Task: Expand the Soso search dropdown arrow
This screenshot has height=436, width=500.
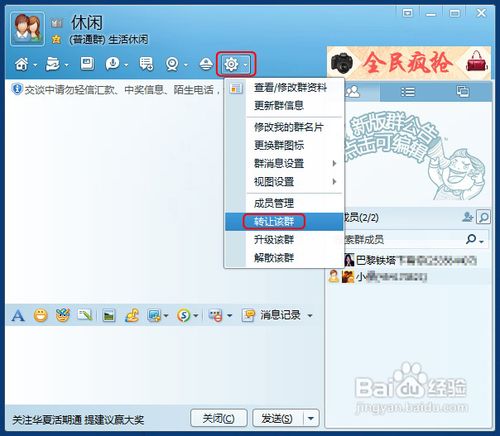Action: [x=196, y=315]
